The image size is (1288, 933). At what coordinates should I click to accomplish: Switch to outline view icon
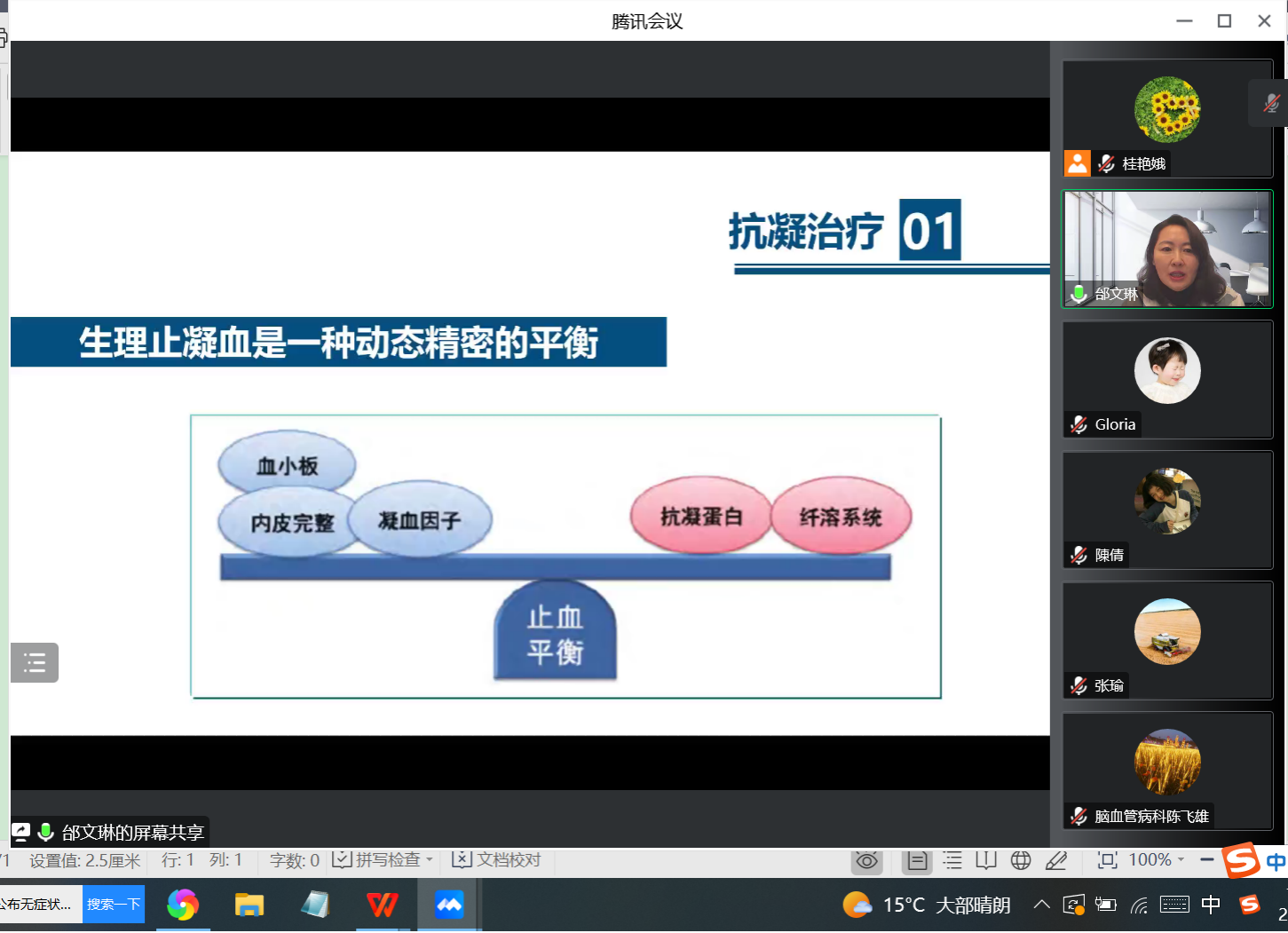952,860
